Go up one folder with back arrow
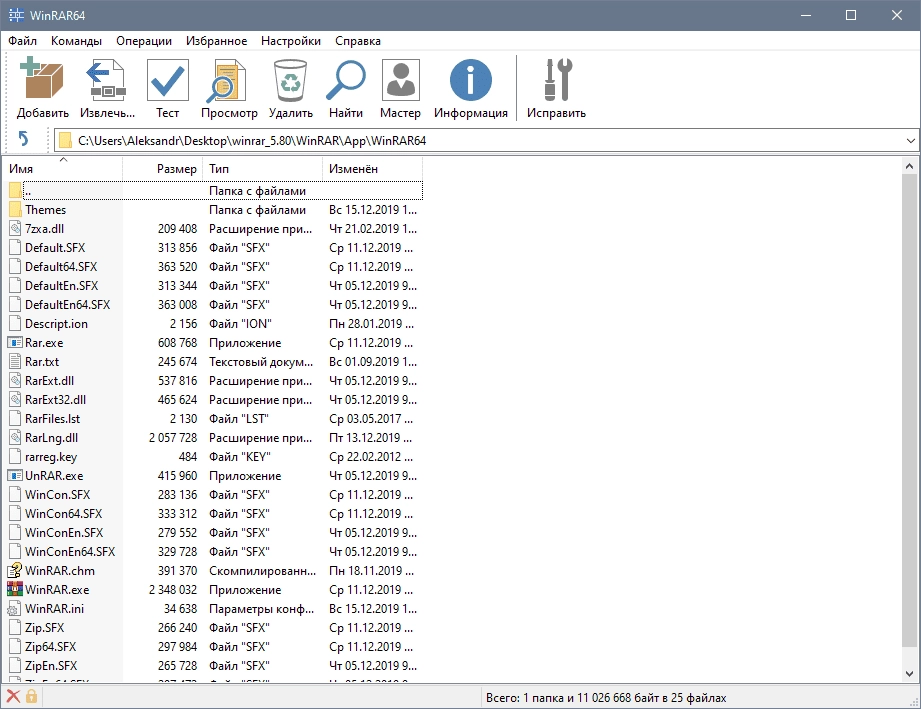 point(23,139)
